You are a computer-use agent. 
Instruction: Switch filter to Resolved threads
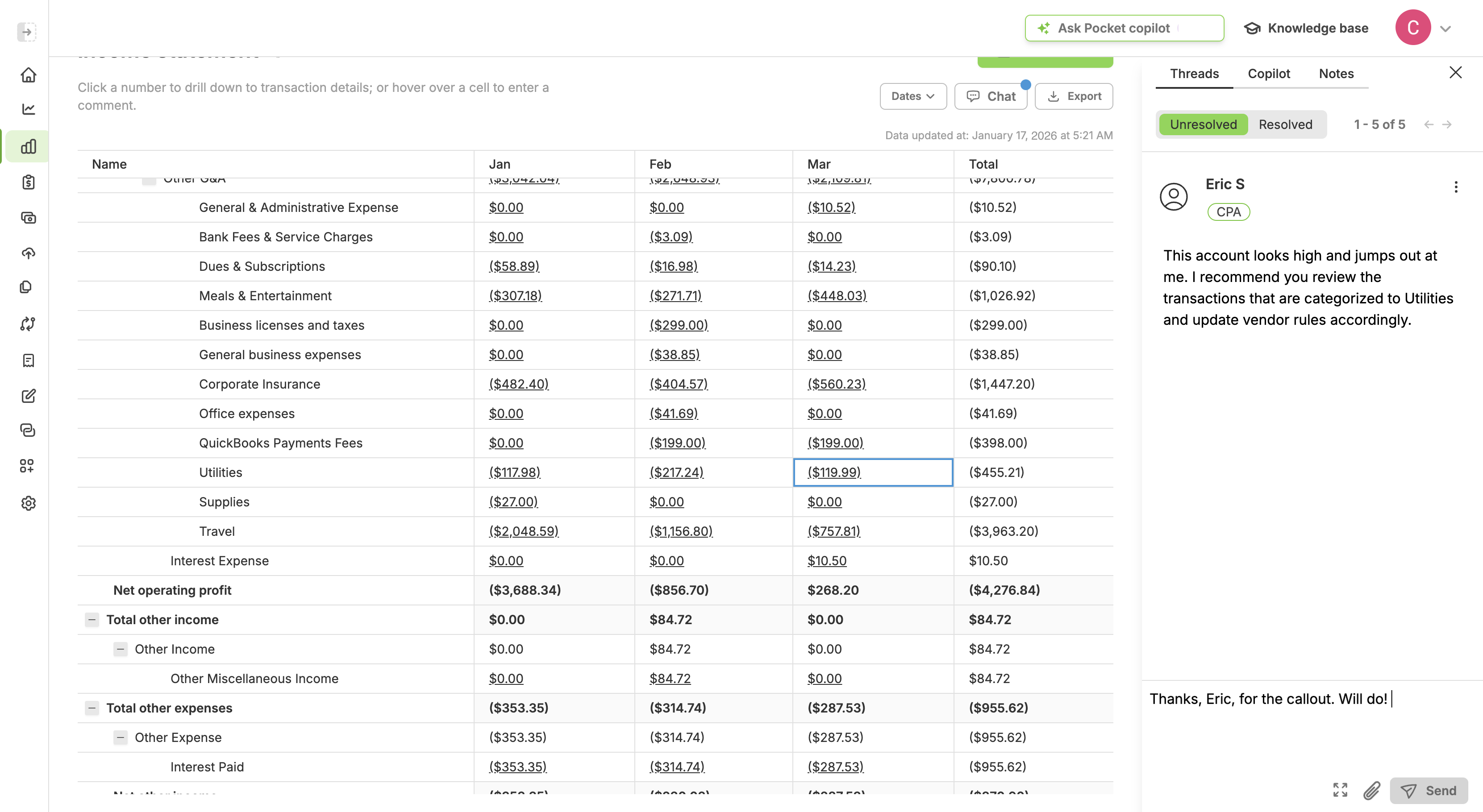coord(1285,124)
